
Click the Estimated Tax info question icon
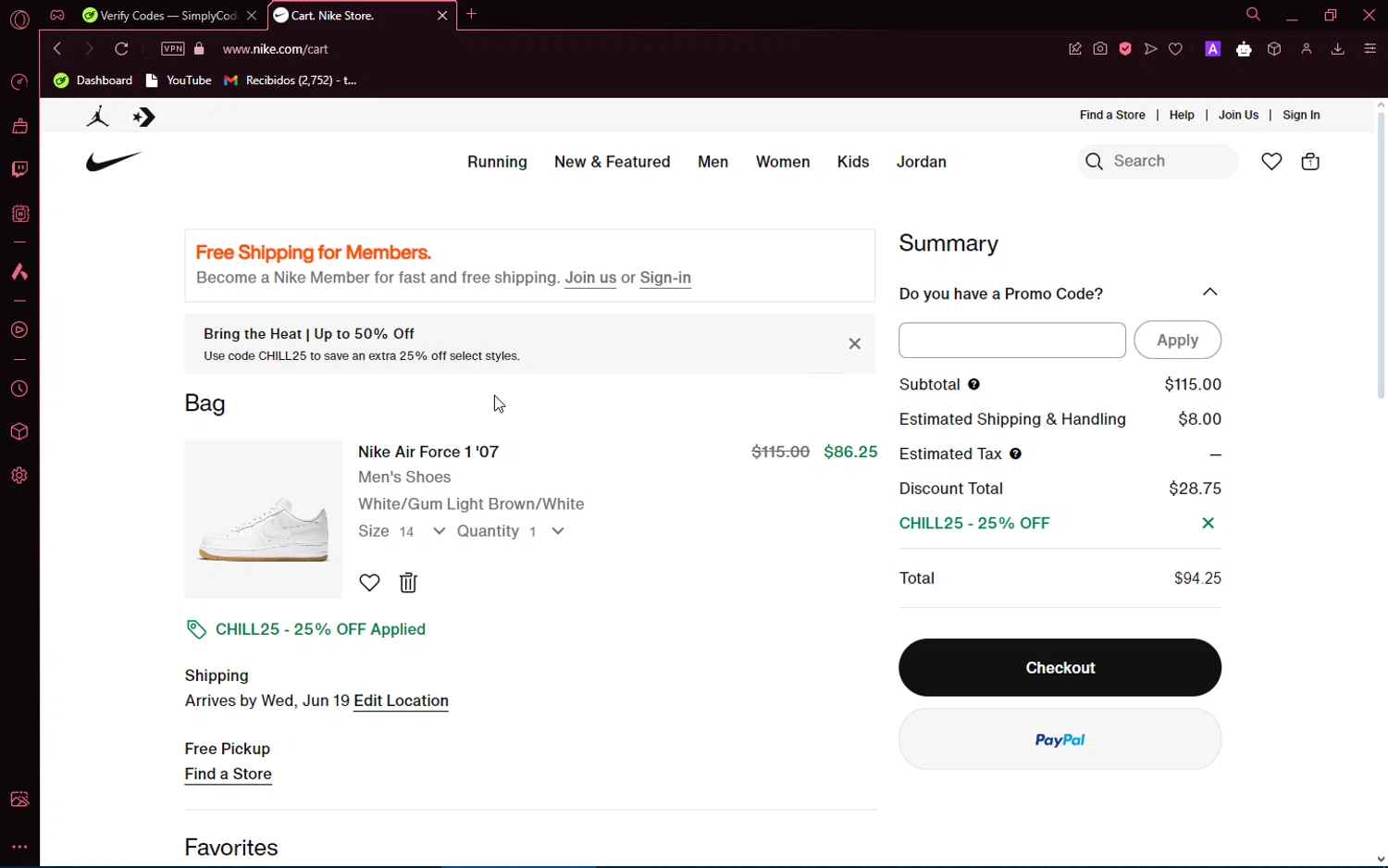(1016, 453)
